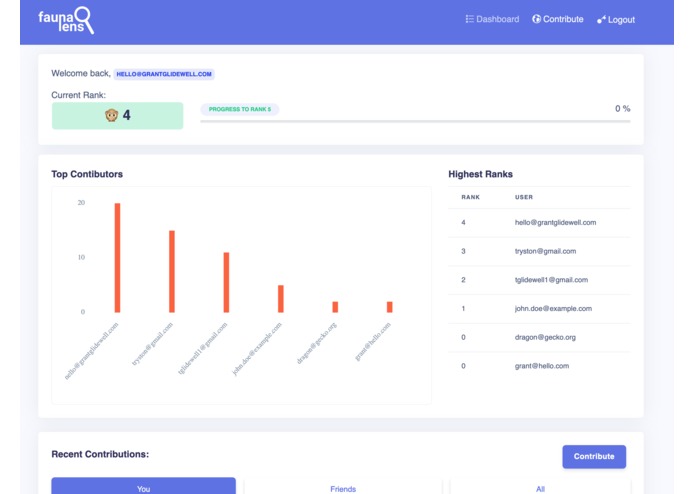This screenshot has width=695, height=494.
Task: Click the y-axis label 20 on chart
Action: 81,202
